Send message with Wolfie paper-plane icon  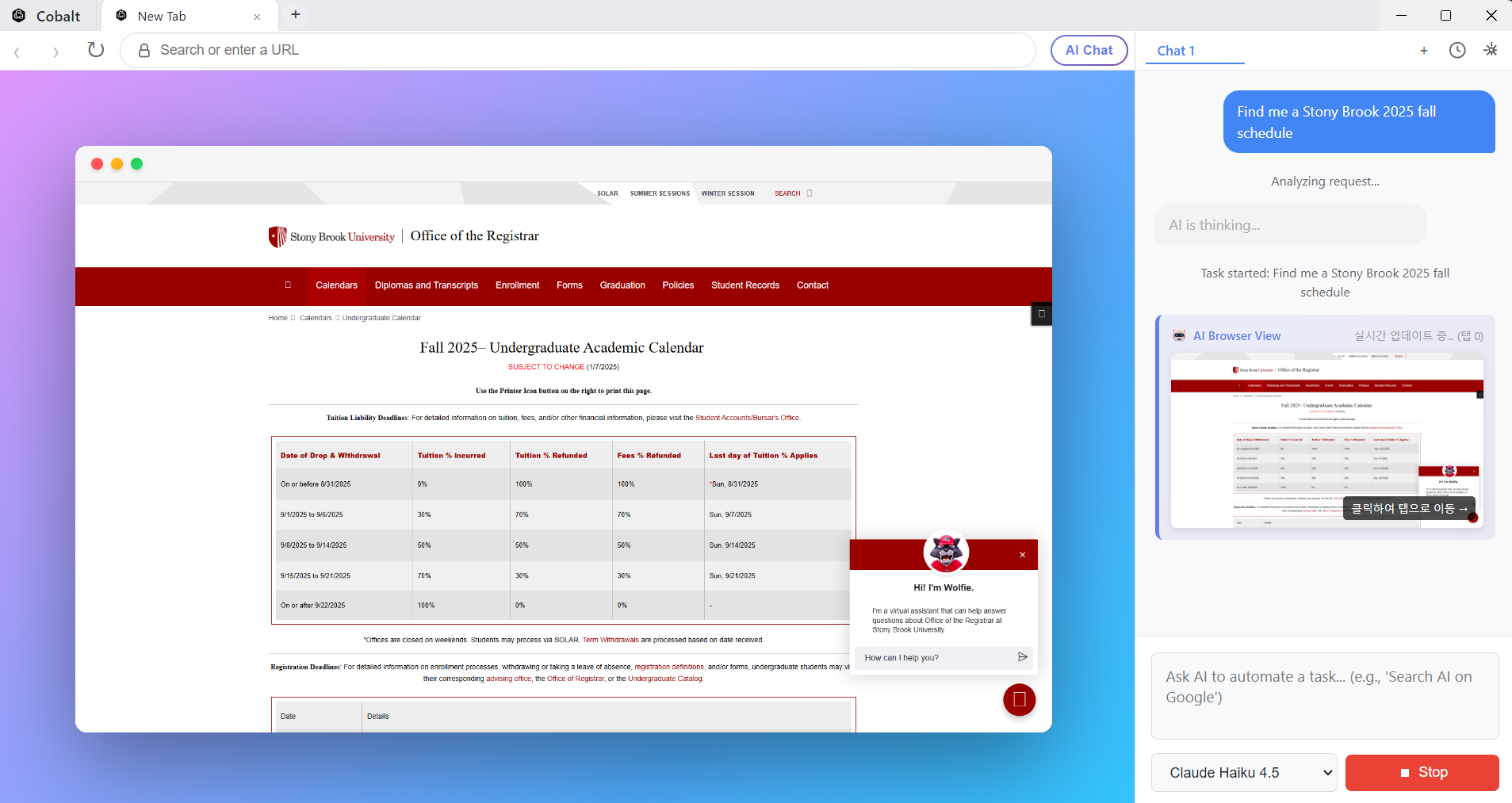pyautogui.click(x=1023, y=657)
